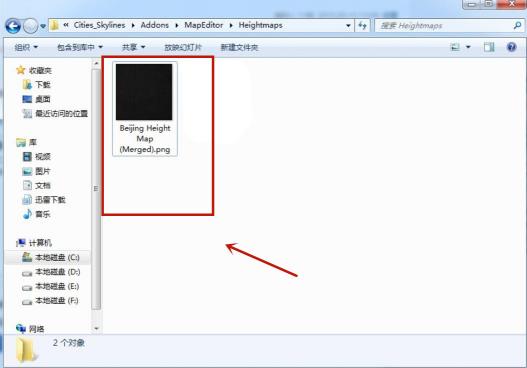Open the recent pages dropdown arrow

point(43,26)
